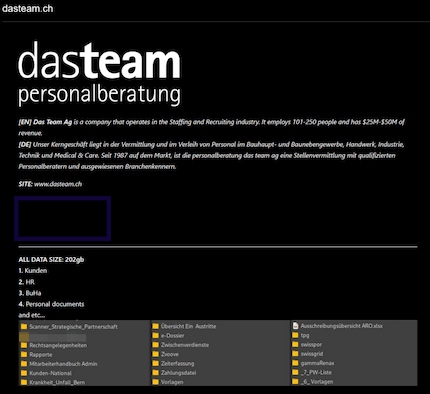Open the www.dasteam.ch site link

tap(58, 184)
